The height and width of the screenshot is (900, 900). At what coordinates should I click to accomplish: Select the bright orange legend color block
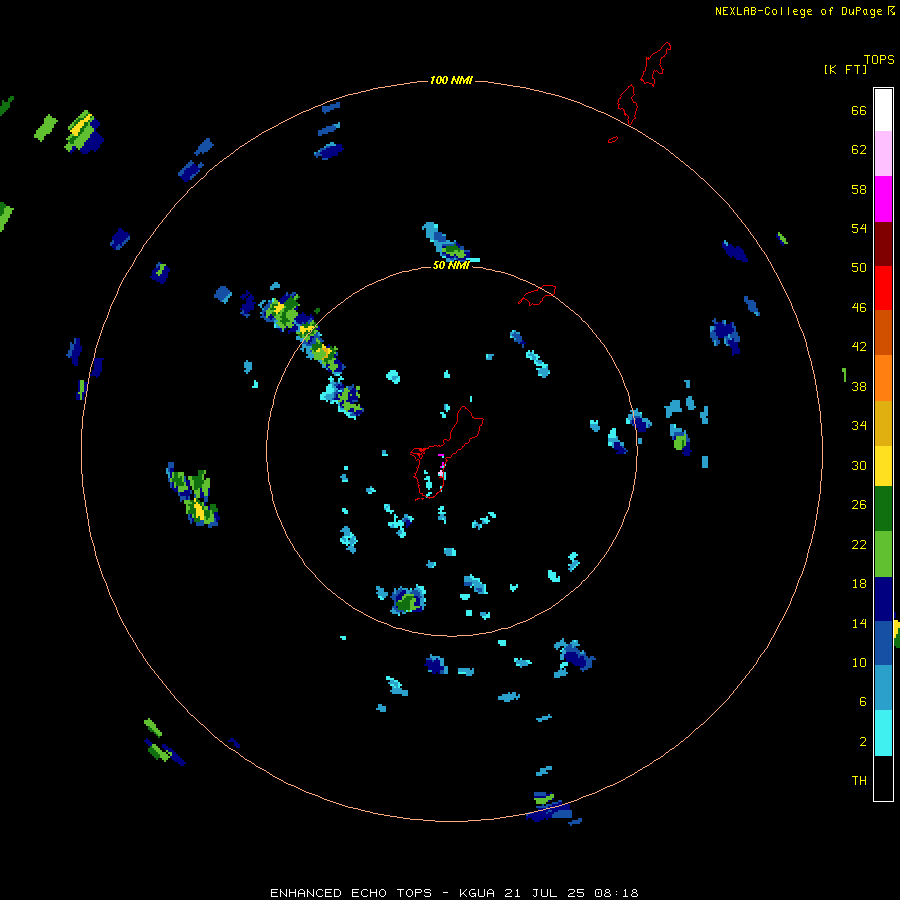click(883, 378)
